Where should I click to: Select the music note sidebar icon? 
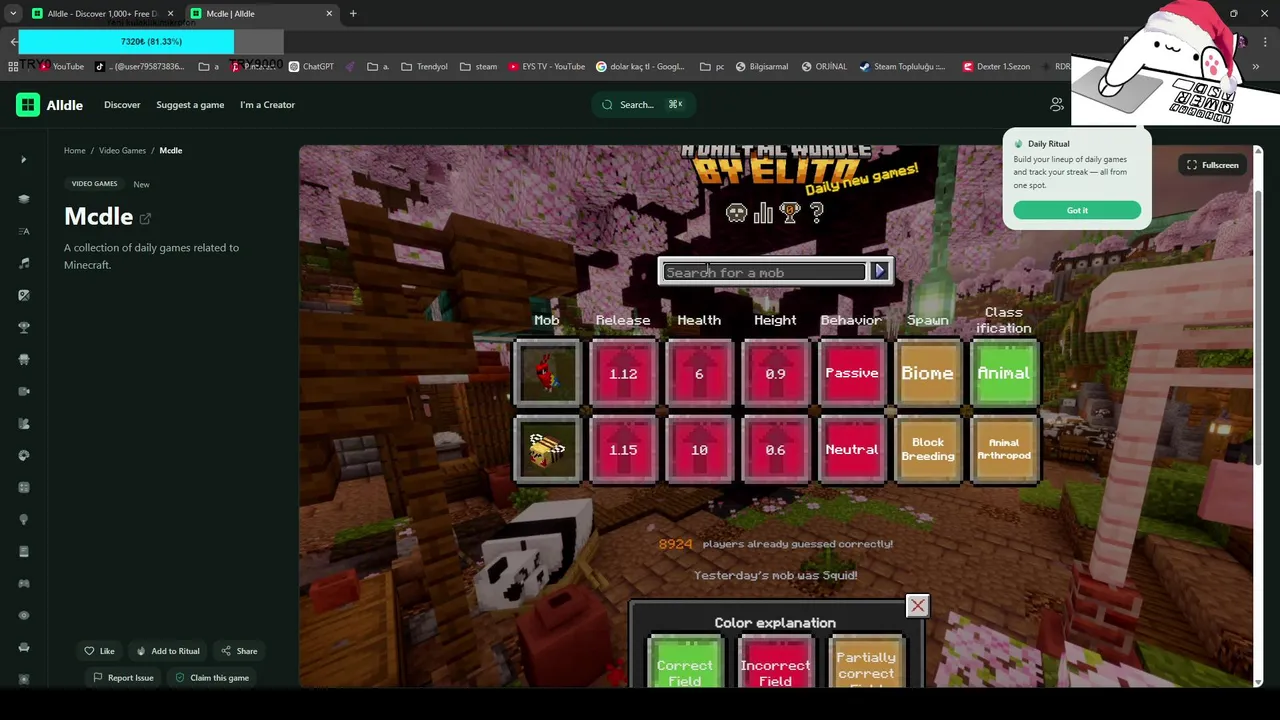tap(24, 263)
